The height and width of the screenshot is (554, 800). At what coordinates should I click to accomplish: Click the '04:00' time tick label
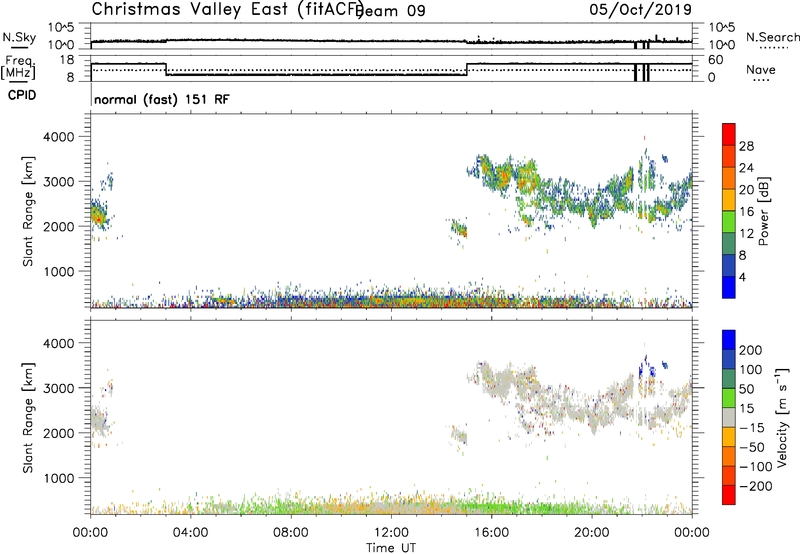[191, 533]
